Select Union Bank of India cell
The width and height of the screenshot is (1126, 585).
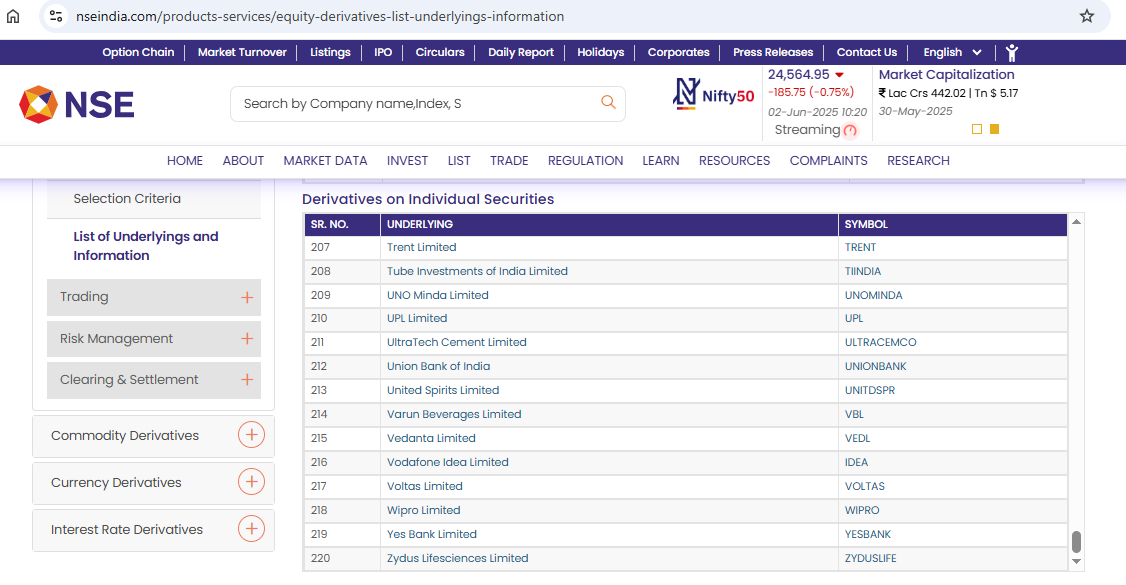(x=609, y=366)
